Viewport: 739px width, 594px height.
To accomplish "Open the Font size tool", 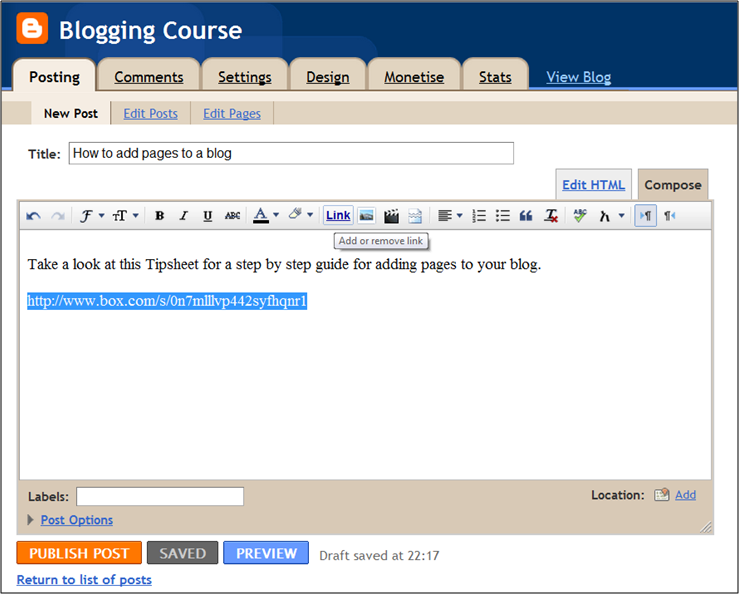I will 119,216.
